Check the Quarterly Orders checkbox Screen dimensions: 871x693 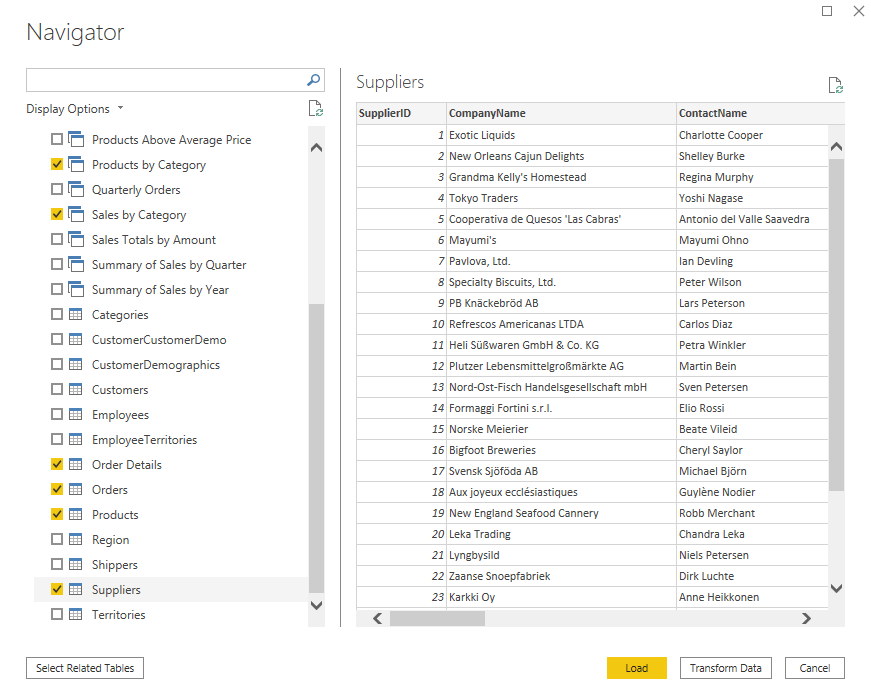coord(57,189)
